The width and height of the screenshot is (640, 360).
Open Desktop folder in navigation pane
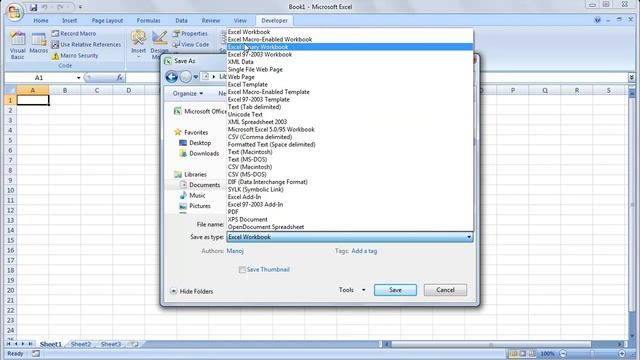(195, 143)
